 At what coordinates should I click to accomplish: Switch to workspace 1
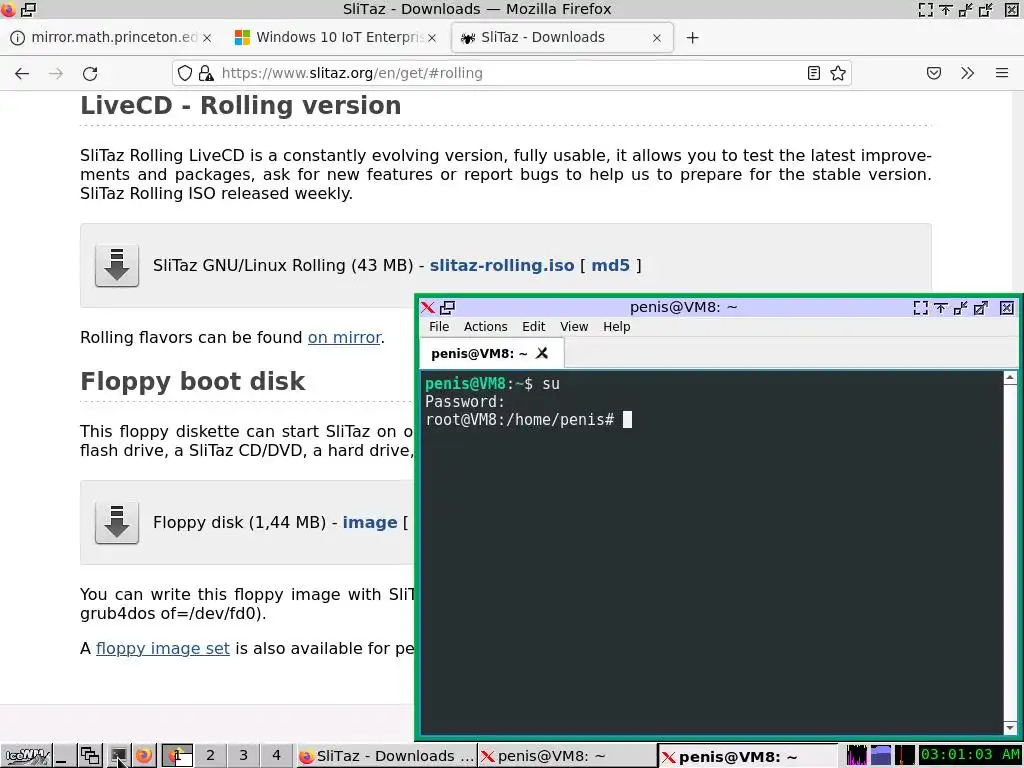(177, 756)
